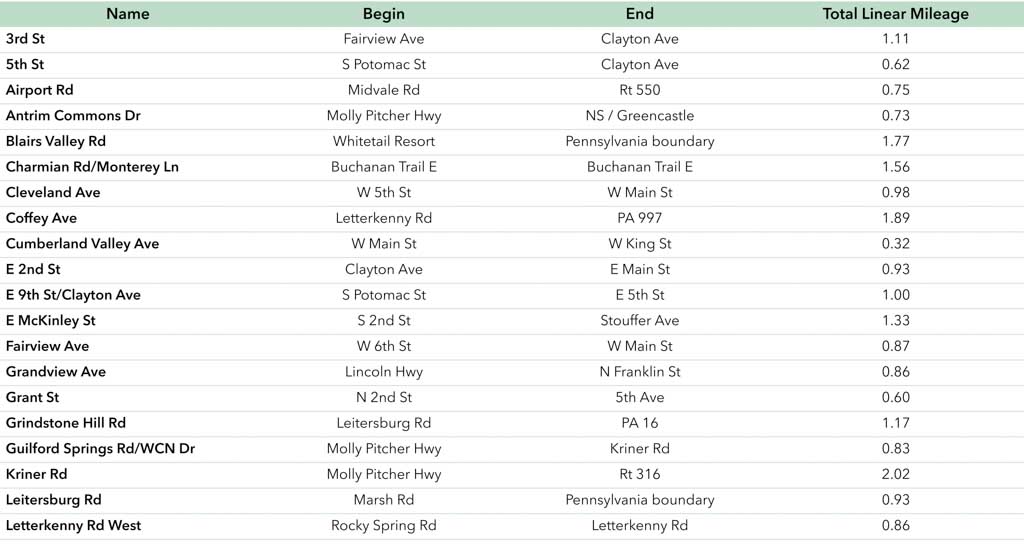Click the Total Linear Mileage header
The image size is (1024, 554).
tap(895, 13)
